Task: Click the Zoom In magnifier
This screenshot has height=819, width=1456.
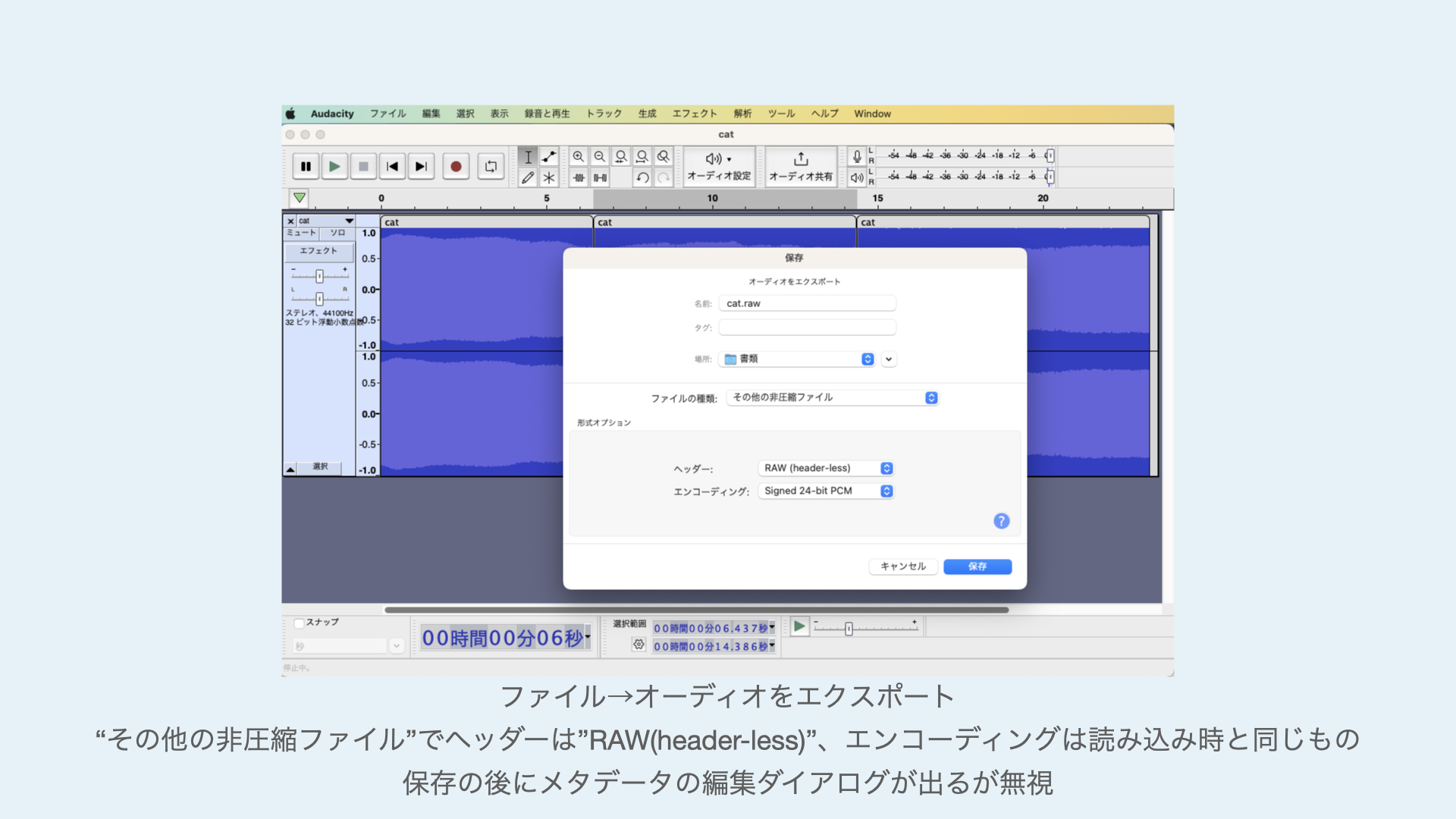Action: 579,157
